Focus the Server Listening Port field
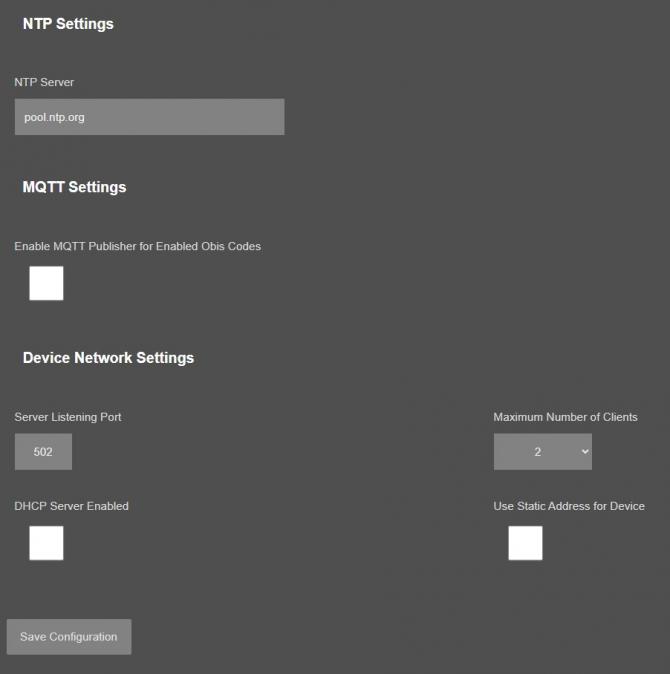 click(x=43, y=452)
